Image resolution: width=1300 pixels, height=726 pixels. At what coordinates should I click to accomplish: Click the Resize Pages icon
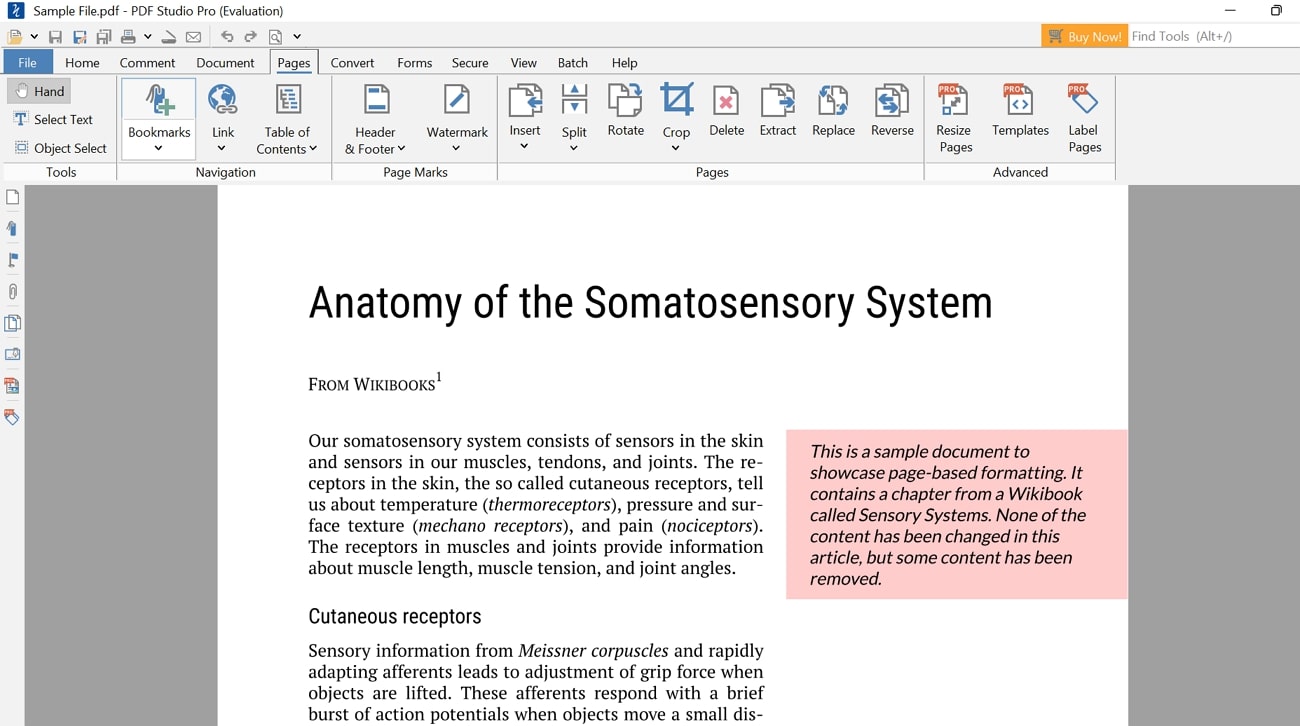953,100
